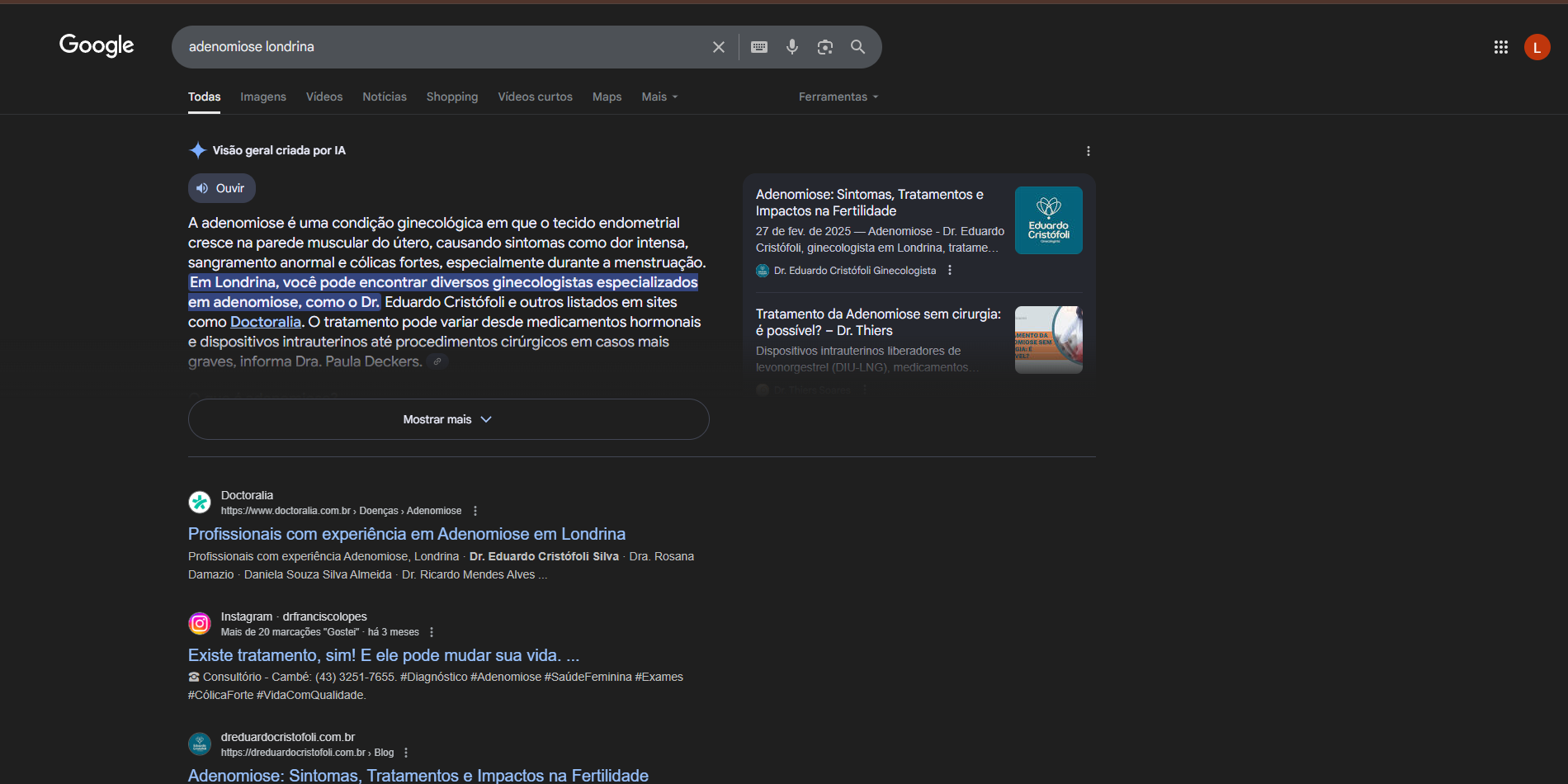The height and width of the screenshot is (784, 1568).
Task: Open Existe tratamento, sim! Instagram result
Action: 384,655
